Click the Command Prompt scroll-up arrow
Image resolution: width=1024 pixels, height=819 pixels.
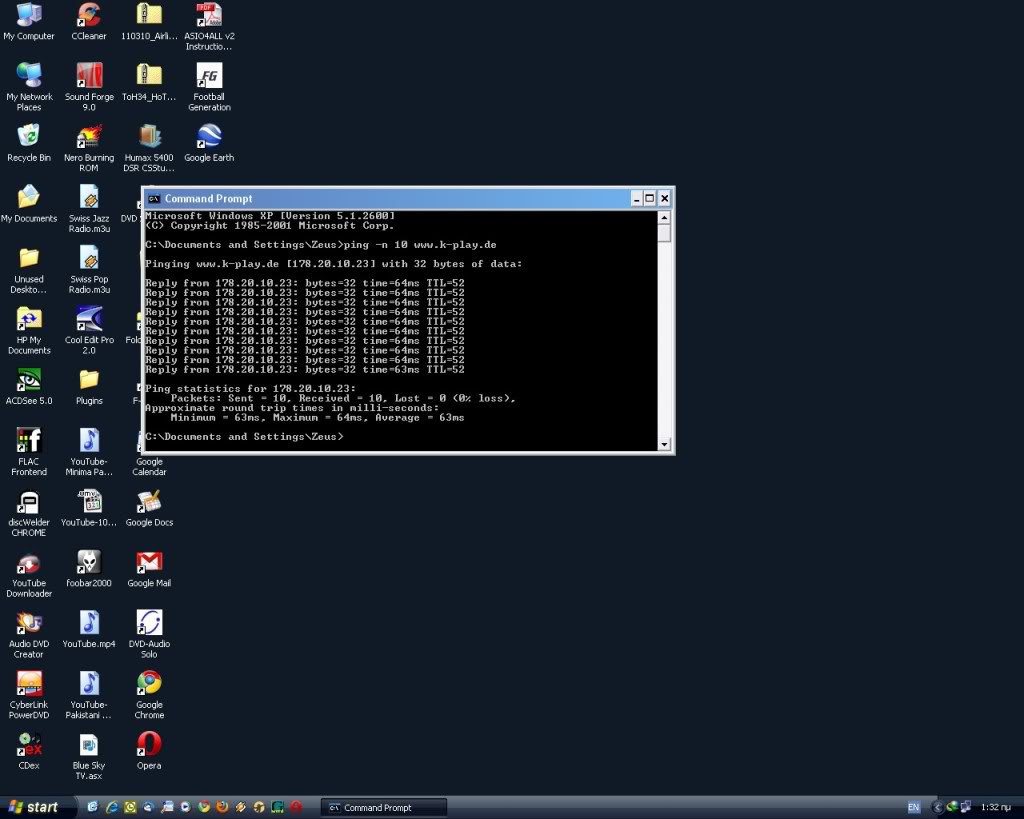tap(664, 217)
